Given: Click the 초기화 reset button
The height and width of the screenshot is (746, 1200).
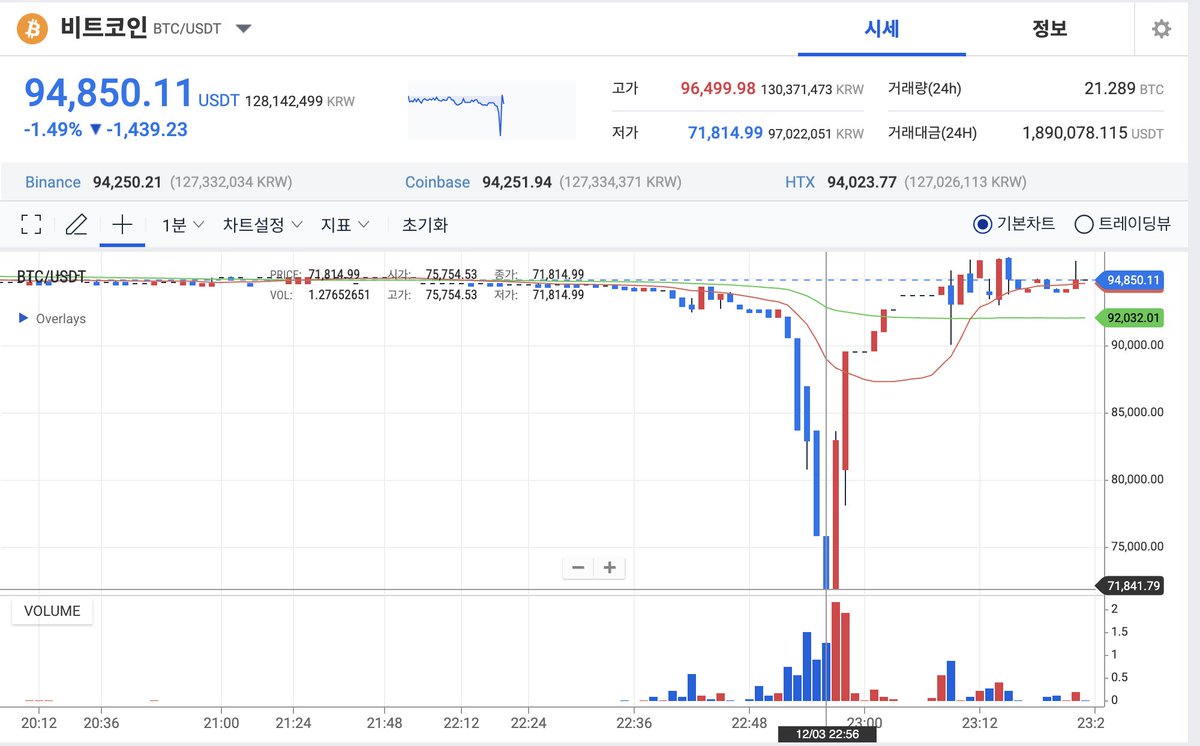Looking at the screenshot, I should click(425, 225).
